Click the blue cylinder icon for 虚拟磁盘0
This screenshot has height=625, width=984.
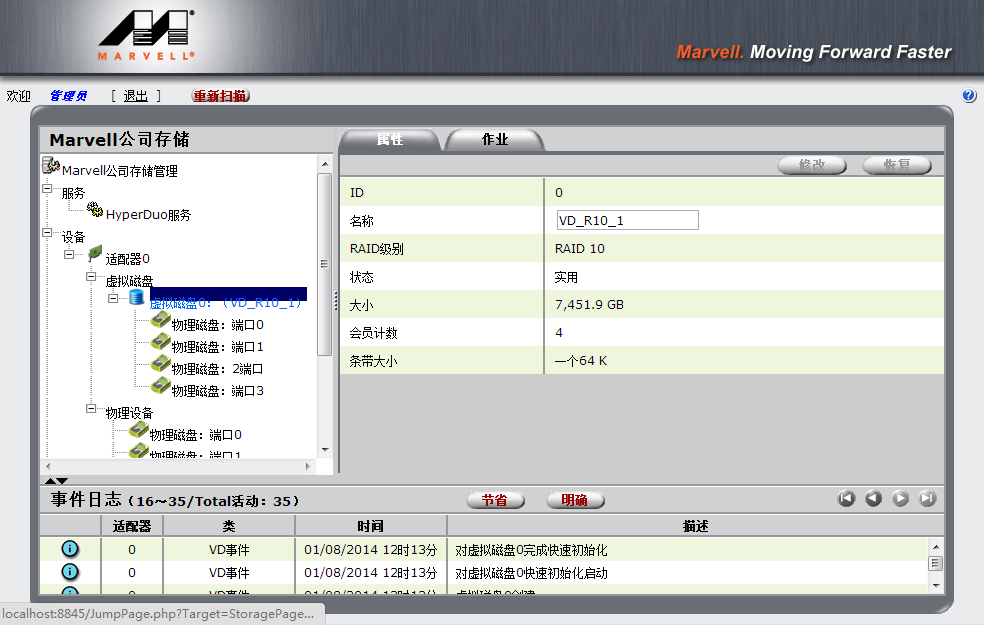click(x=137, y=297)
